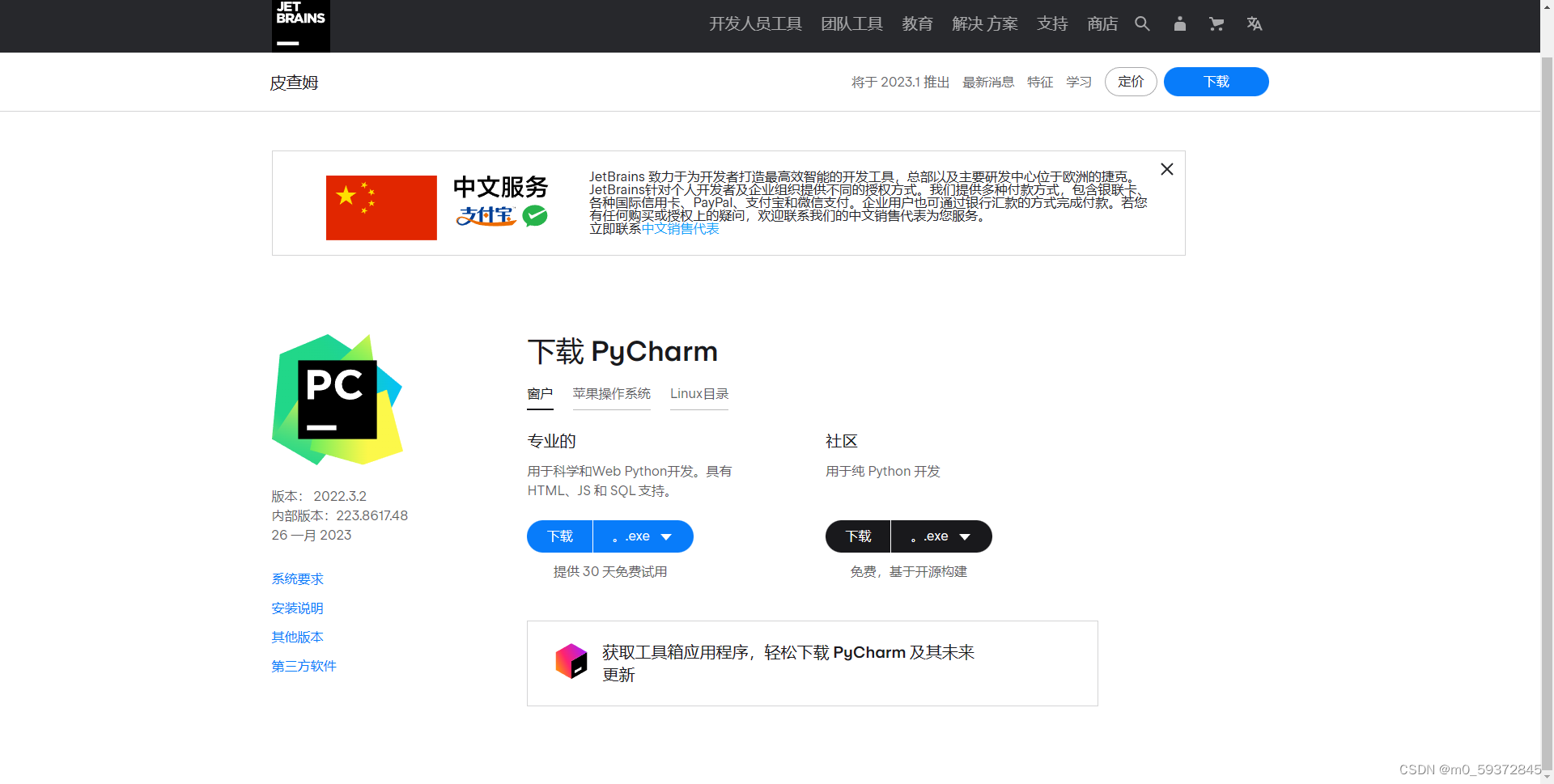Open the 学习 link
The image size is (1554, 784).
1079,82
